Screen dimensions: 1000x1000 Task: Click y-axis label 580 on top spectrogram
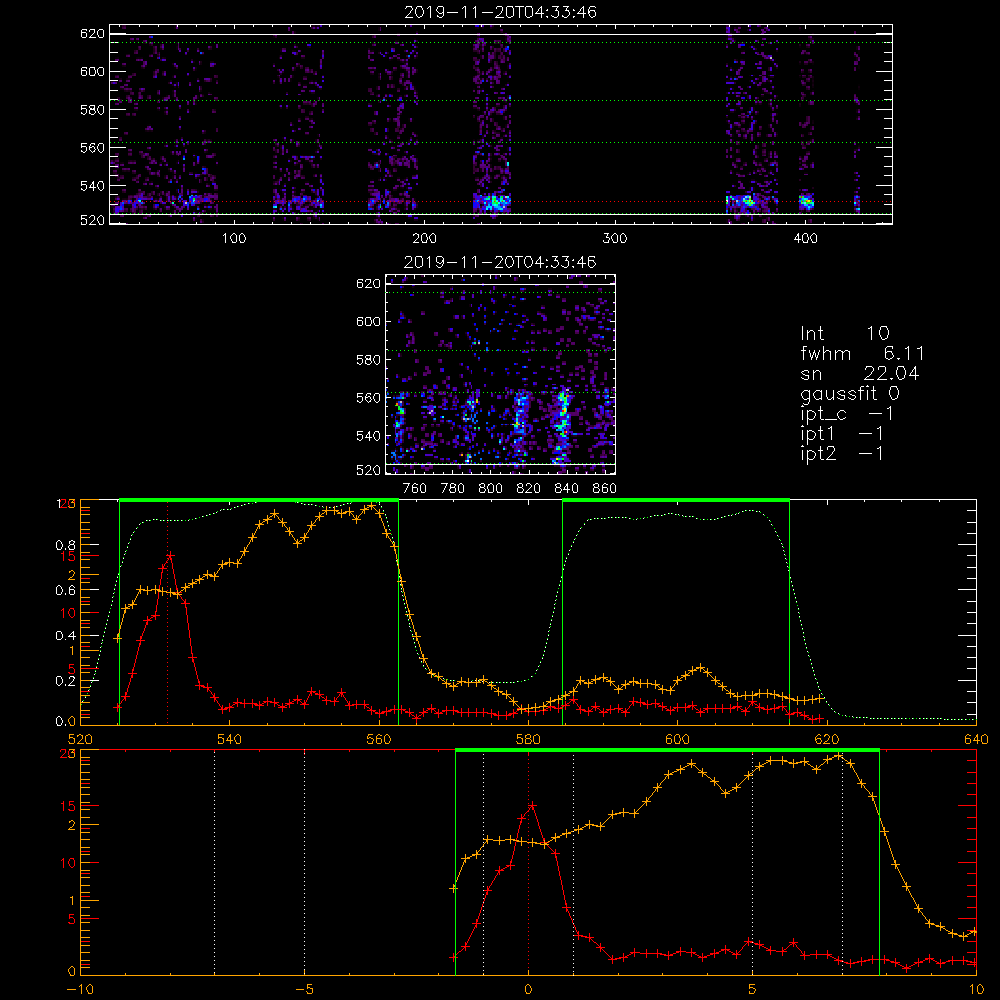tap(92, 110)
